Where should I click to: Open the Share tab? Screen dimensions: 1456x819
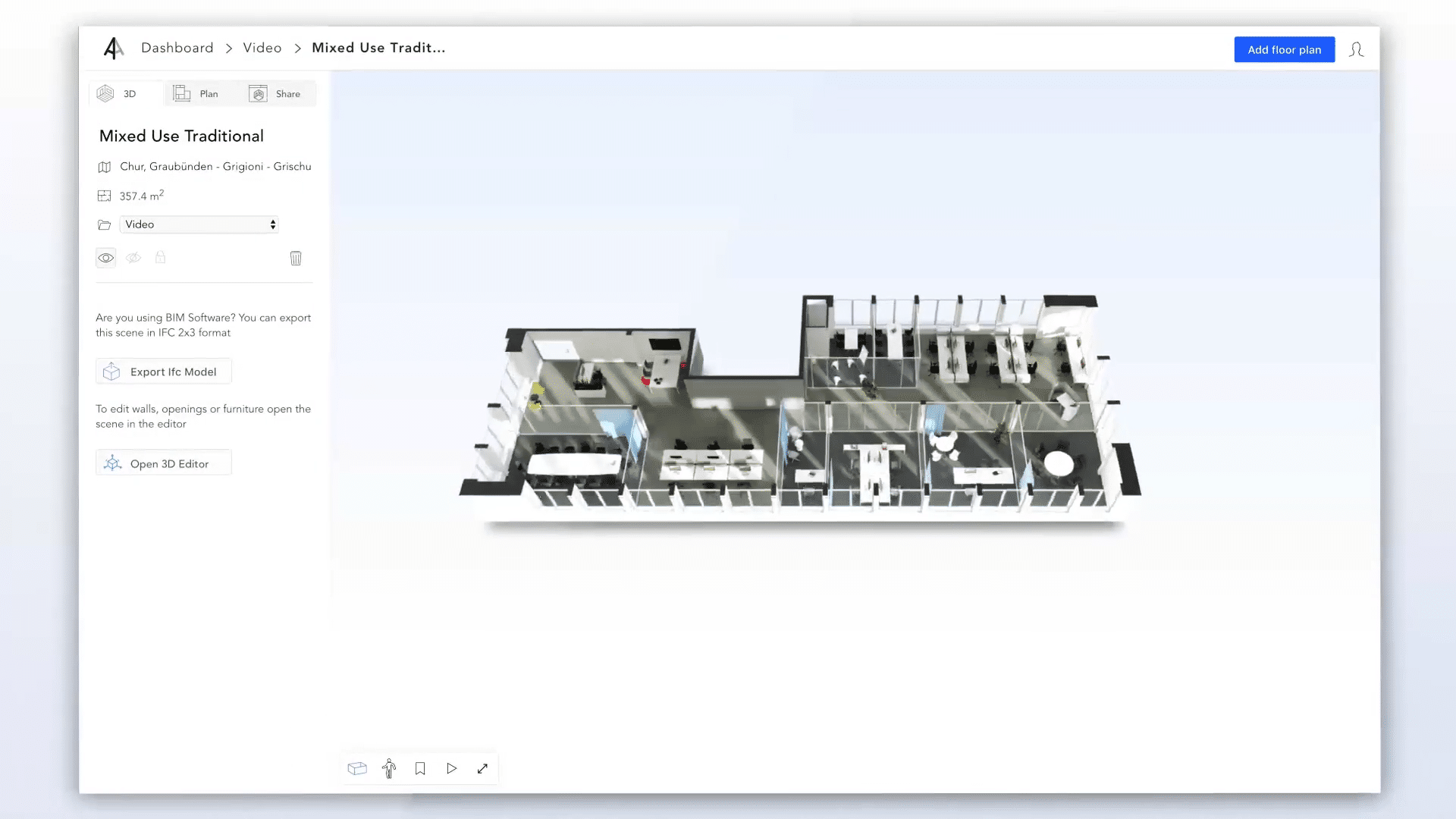(x=275, y=93)
